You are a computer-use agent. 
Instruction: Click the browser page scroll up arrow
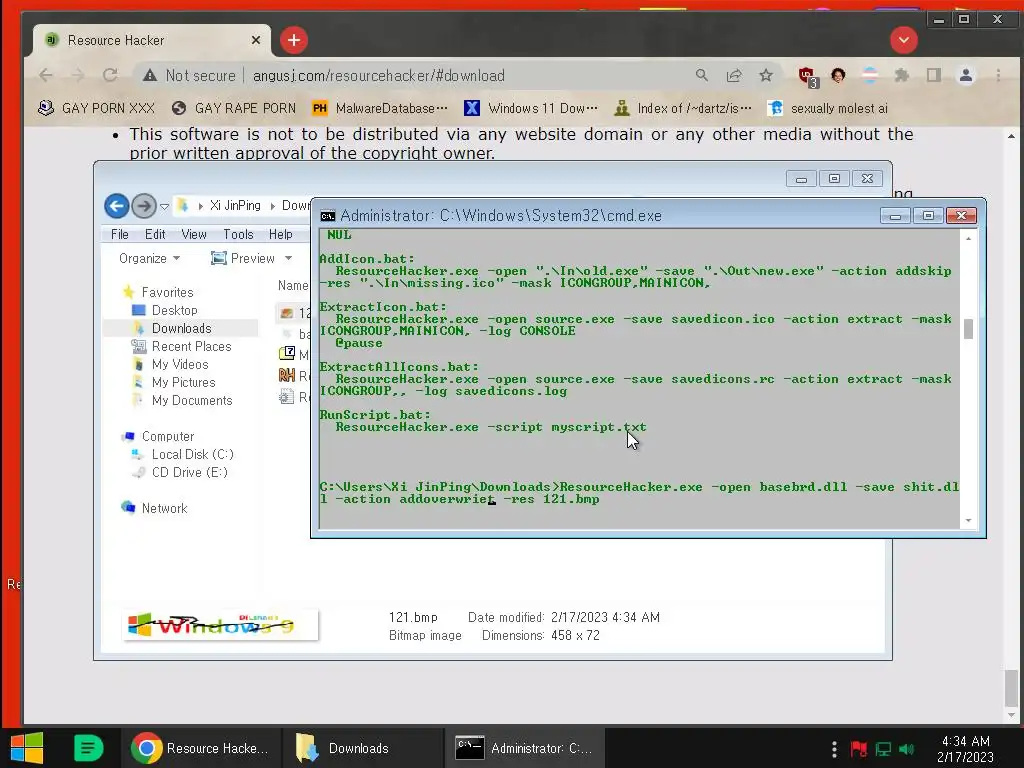1011,136
